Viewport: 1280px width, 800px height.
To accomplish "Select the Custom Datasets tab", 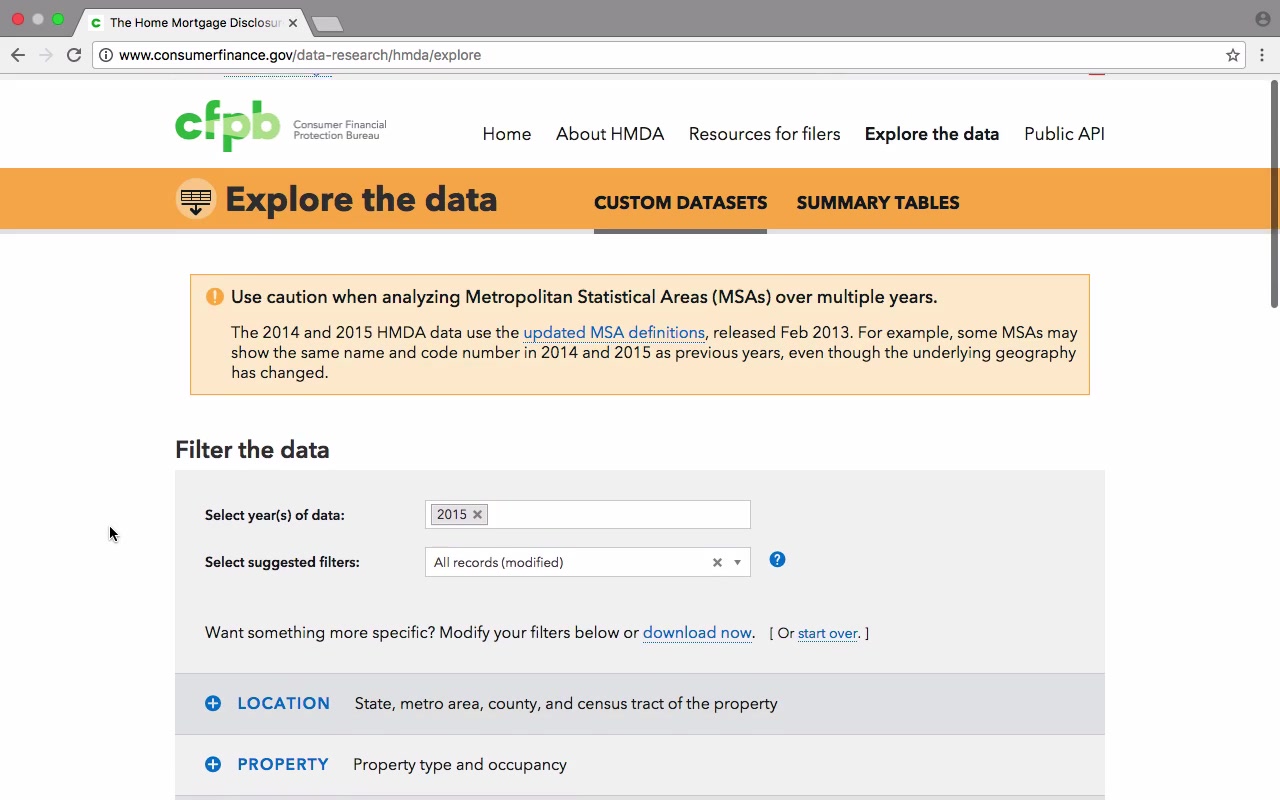I will [x=680, y=203].
